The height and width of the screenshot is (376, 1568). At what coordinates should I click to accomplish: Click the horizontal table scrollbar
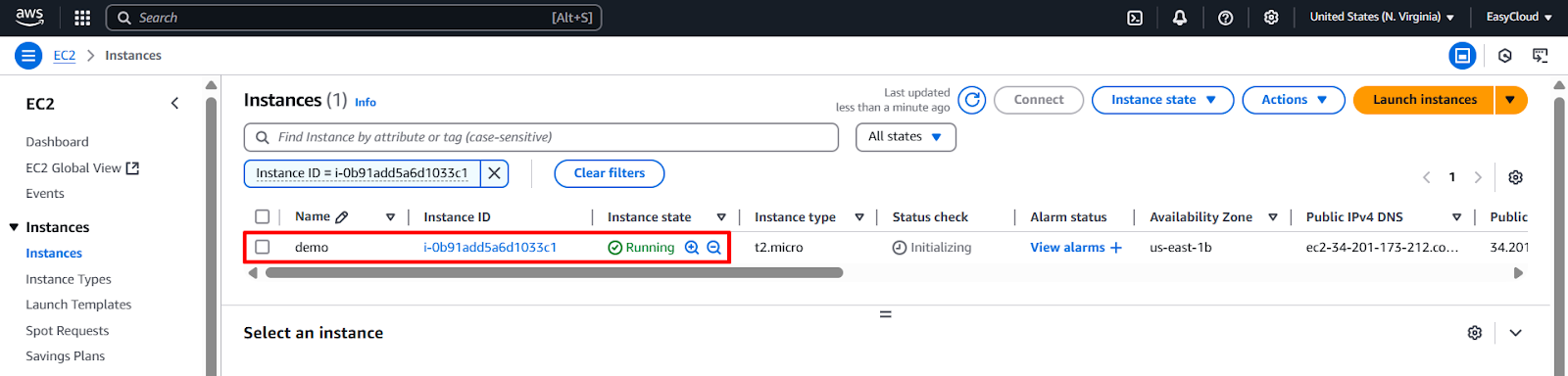point(554,273)
